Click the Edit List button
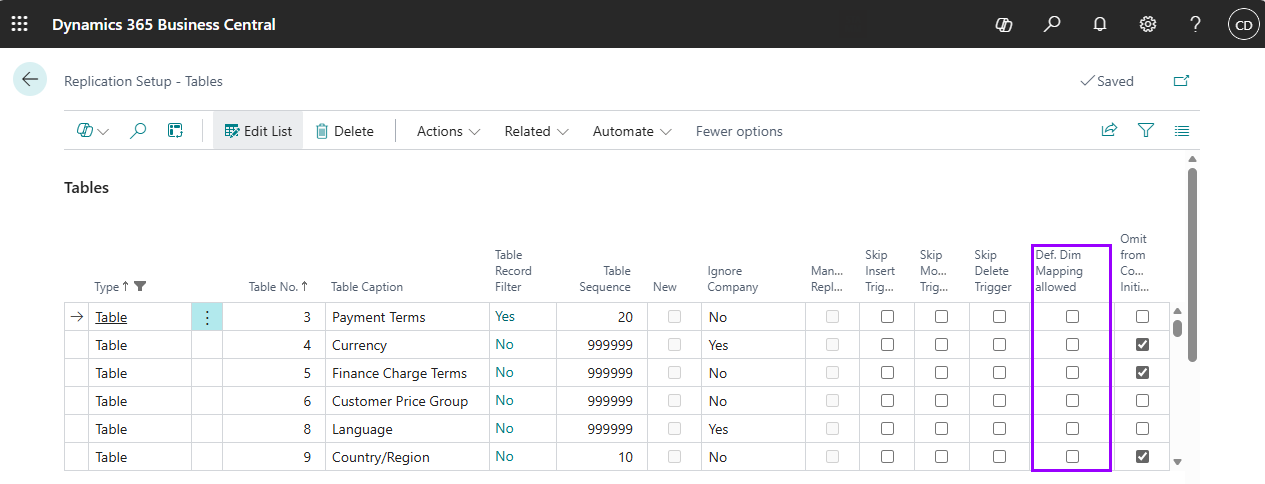Image resolution: width=1265 pixels, height=484 pixels. pos(258,131)
